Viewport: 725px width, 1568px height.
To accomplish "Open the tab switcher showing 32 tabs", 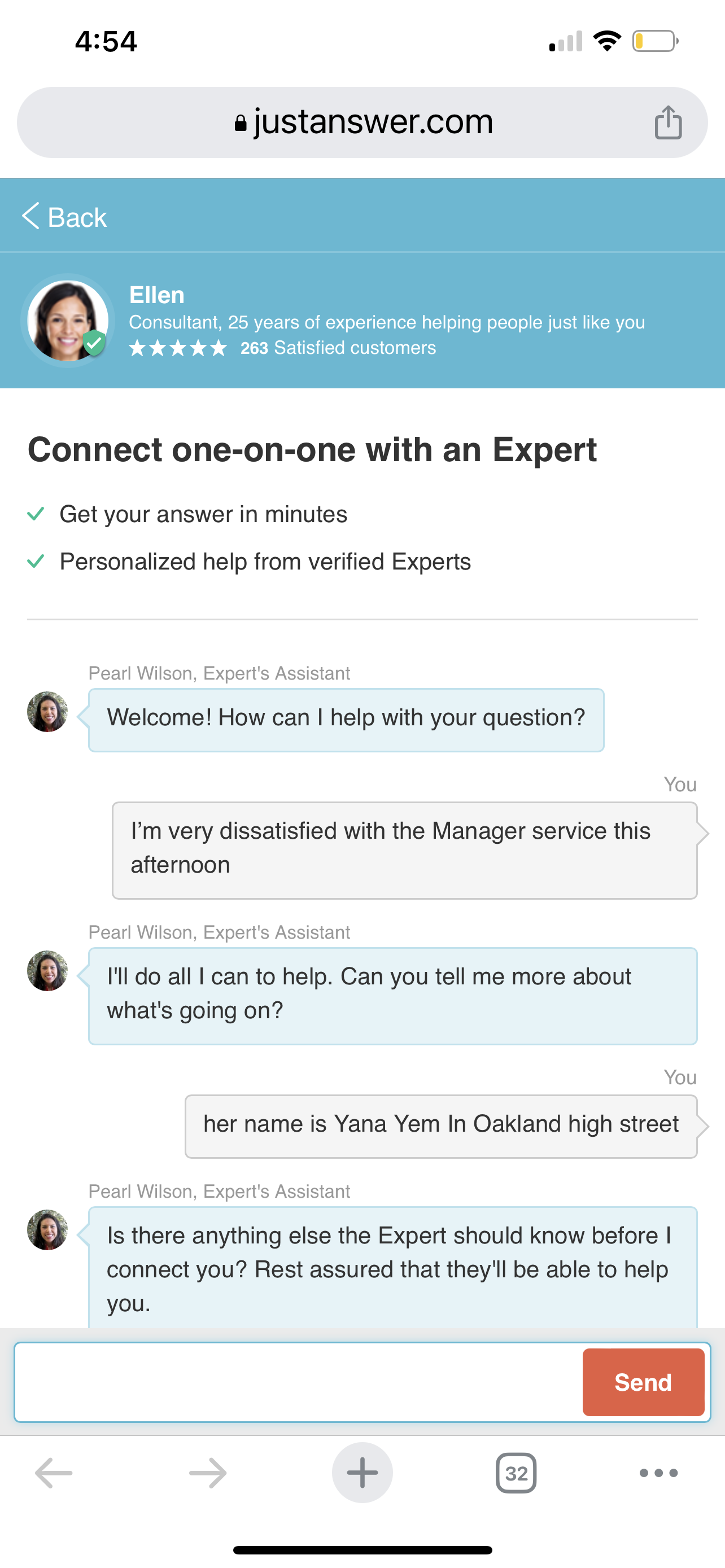I will pos(516,1473).
